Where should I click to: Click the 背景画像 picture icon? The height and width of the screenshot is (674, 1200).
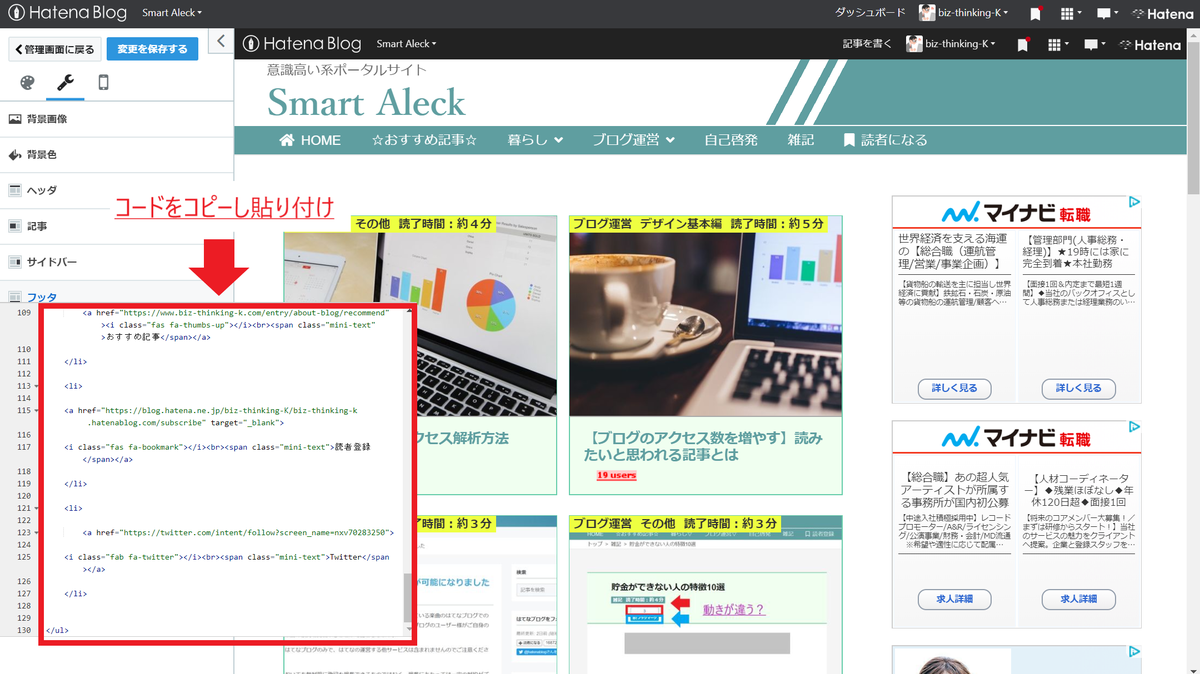tap(15, 119)
